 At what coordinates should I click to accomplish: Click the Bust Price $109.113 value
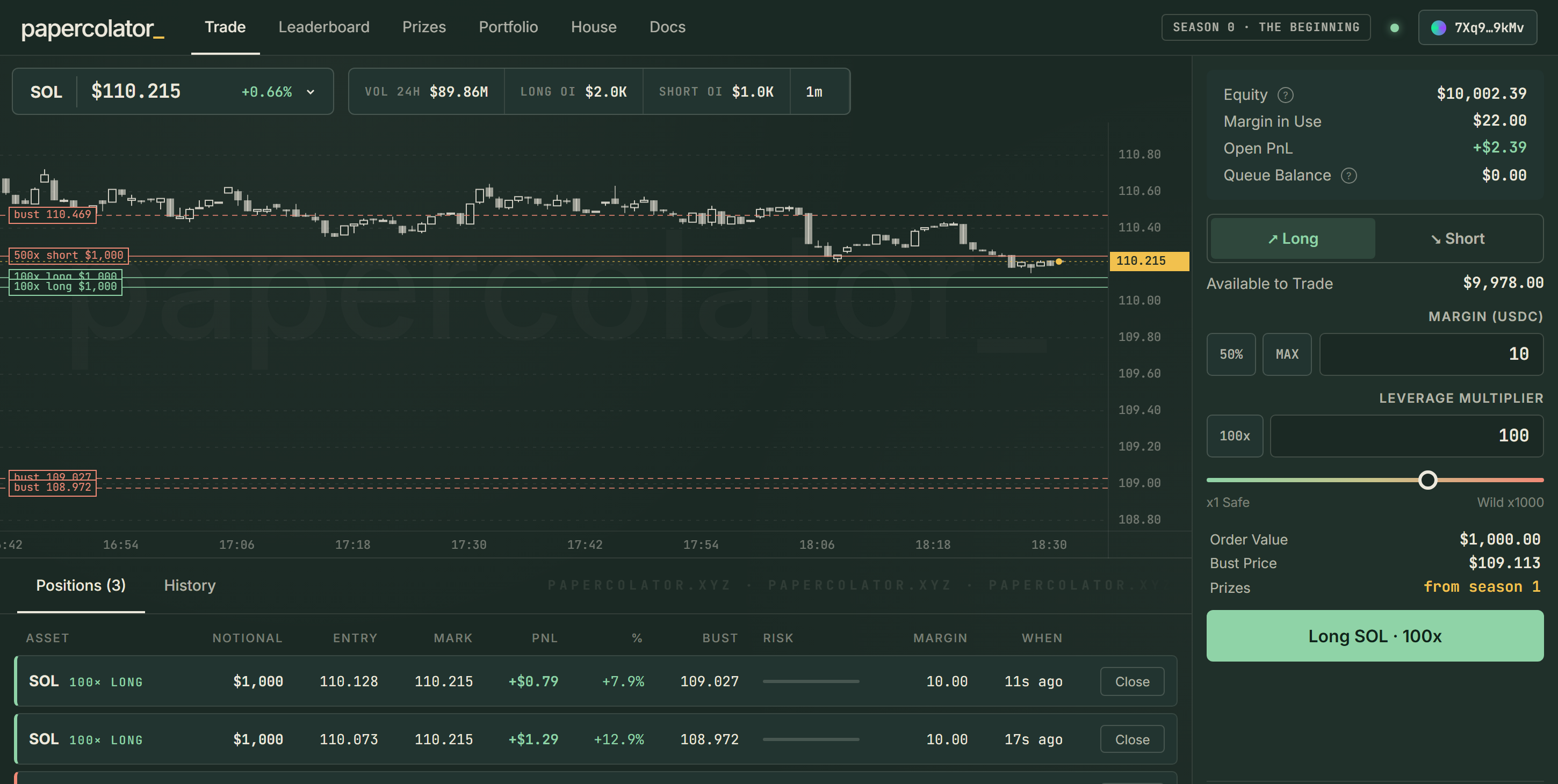click(x=1504, y=563)
